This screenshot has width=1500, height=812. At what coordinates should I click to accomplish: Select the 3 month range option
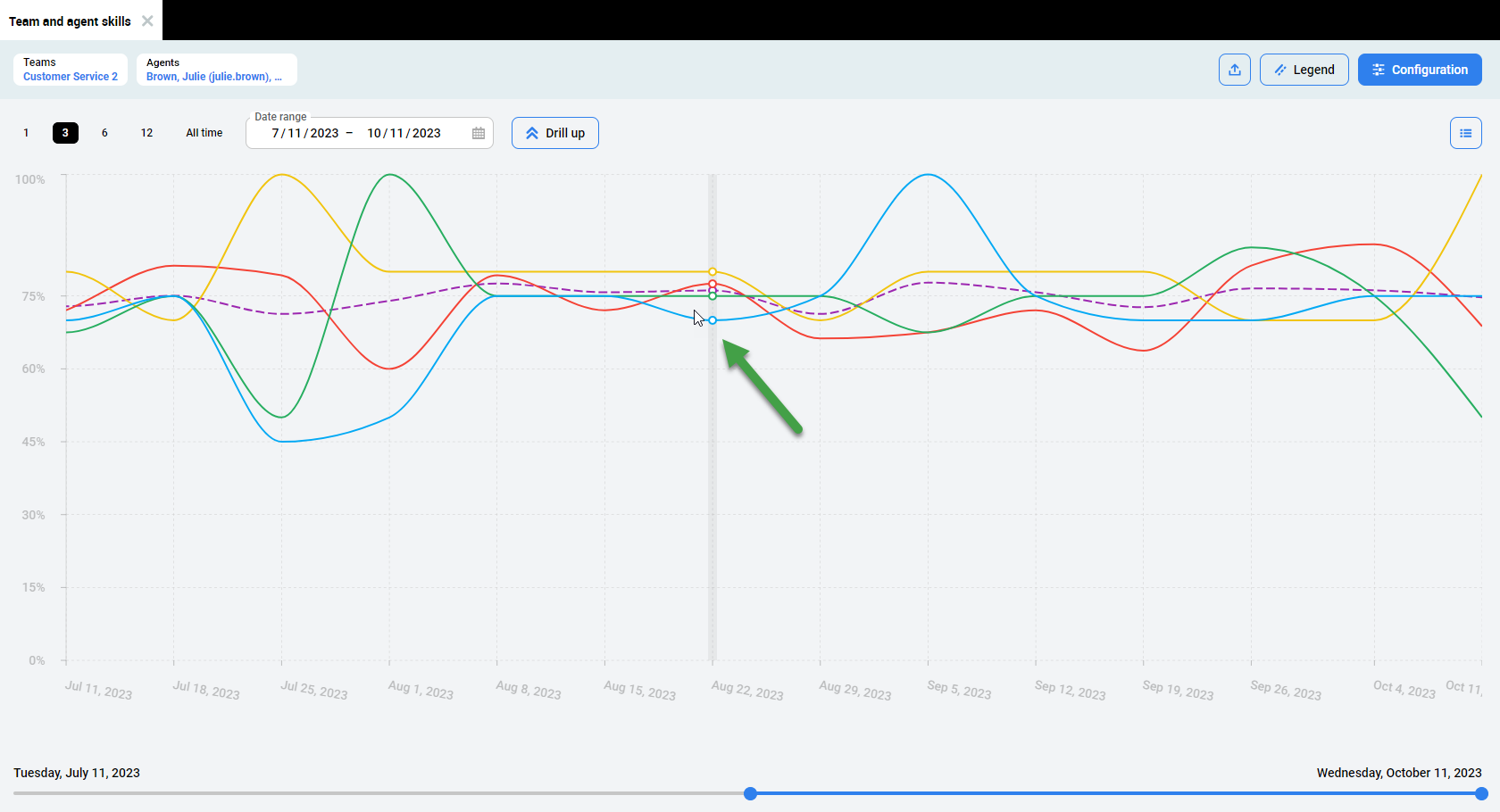65,133
